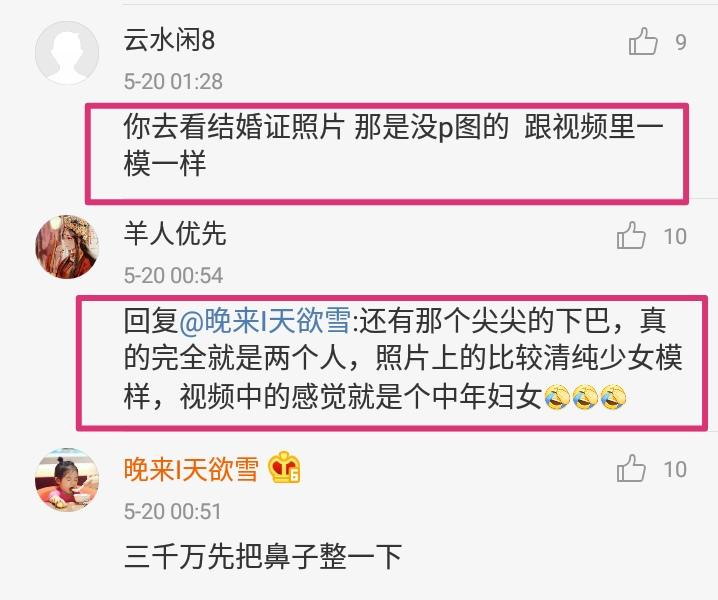Like the comment by 云水闲8
The image size is (718, 600).
click(x=643, y=41)
